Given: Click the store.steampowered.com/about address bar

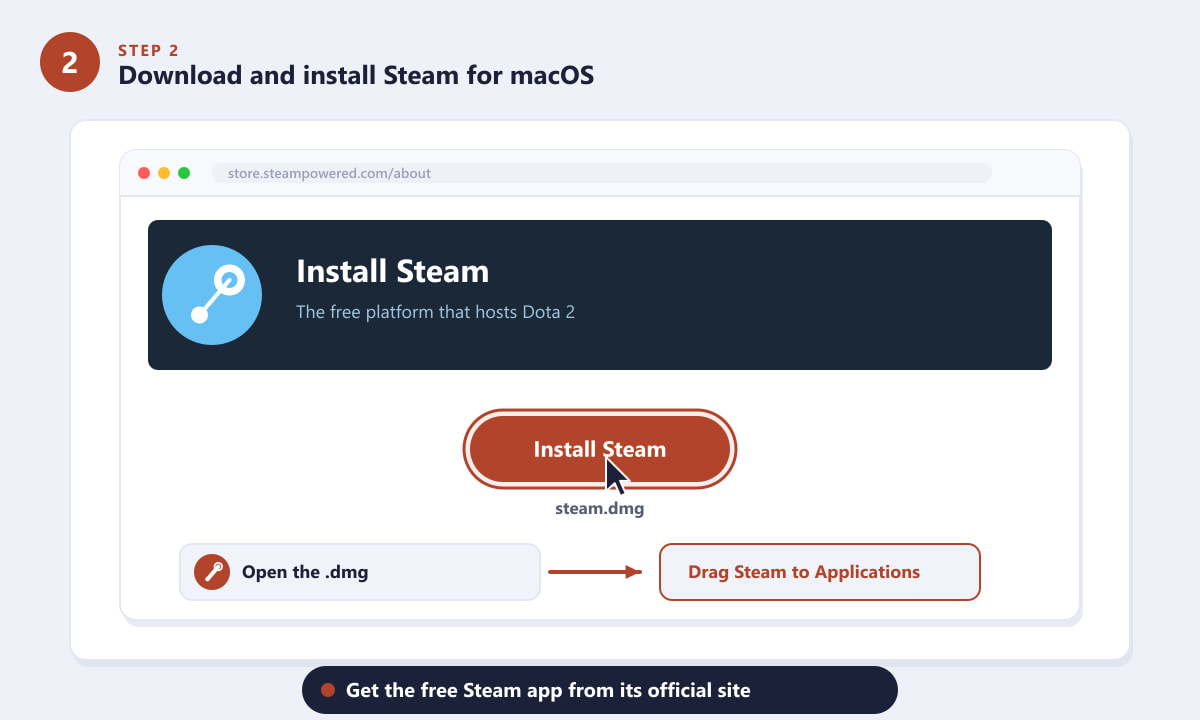Looking at the screenshot, I should (x=601, y=173).
